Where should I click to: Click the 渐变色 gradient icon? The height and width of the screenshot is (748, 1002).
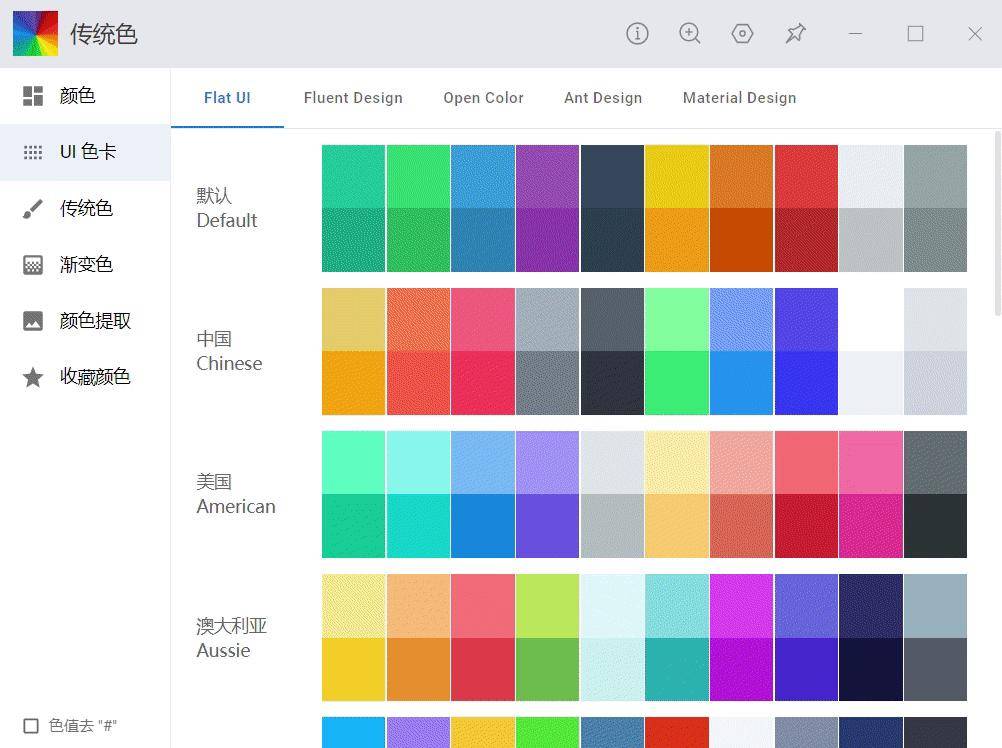(x=33, y=264)
